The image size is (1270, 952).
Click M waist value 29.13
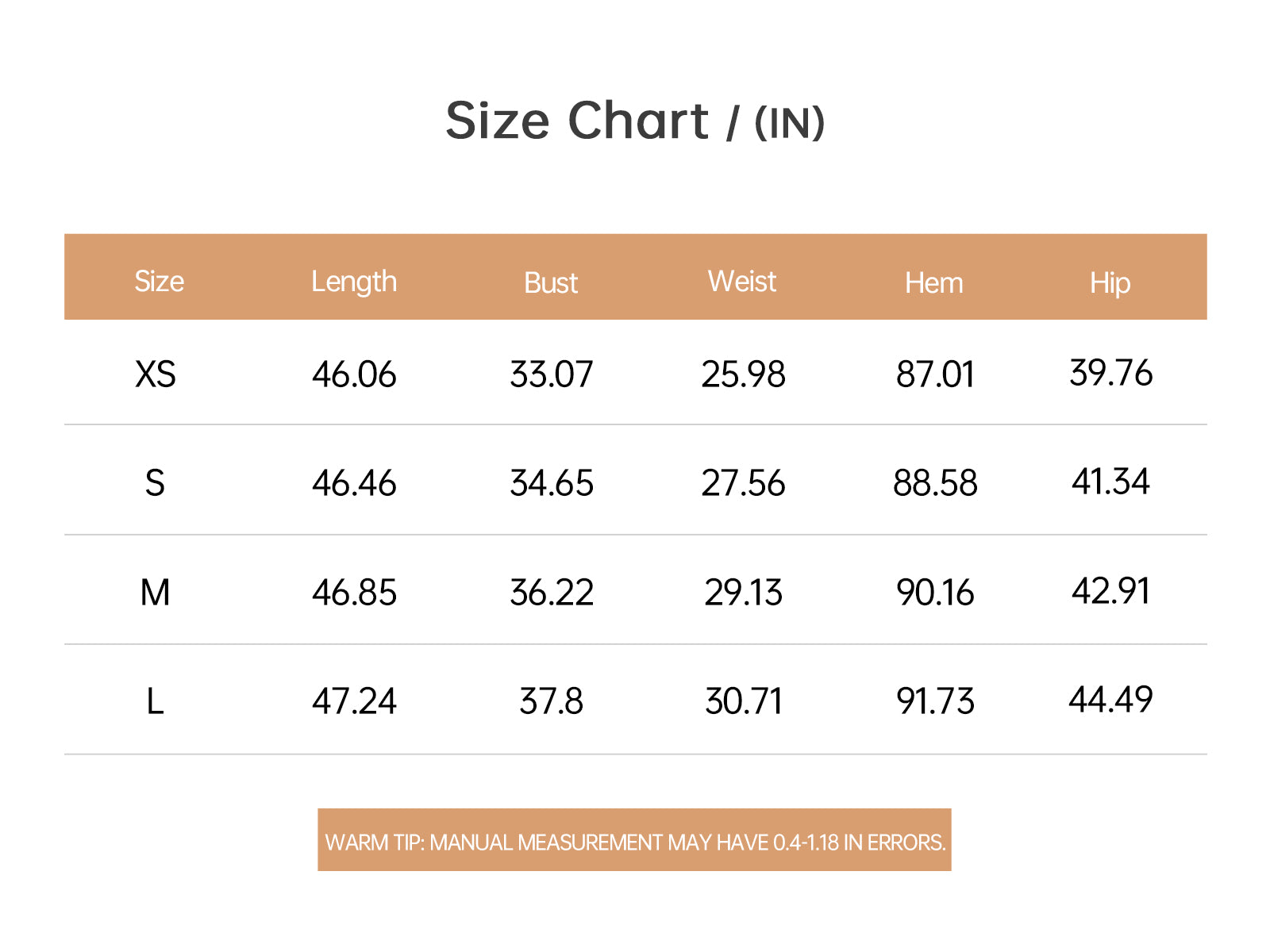(744, 593)
